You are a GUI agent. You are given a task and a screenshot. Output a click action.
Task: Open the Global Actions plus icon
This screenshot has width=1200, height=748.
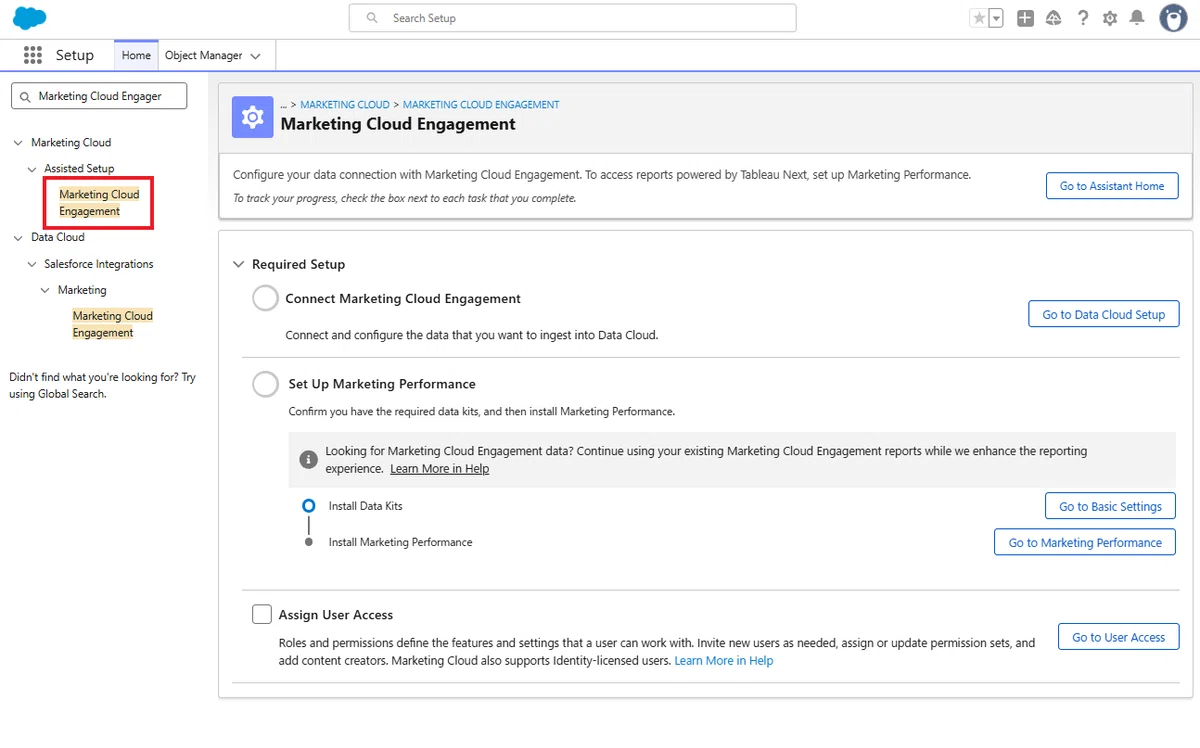coord(1025,18)
